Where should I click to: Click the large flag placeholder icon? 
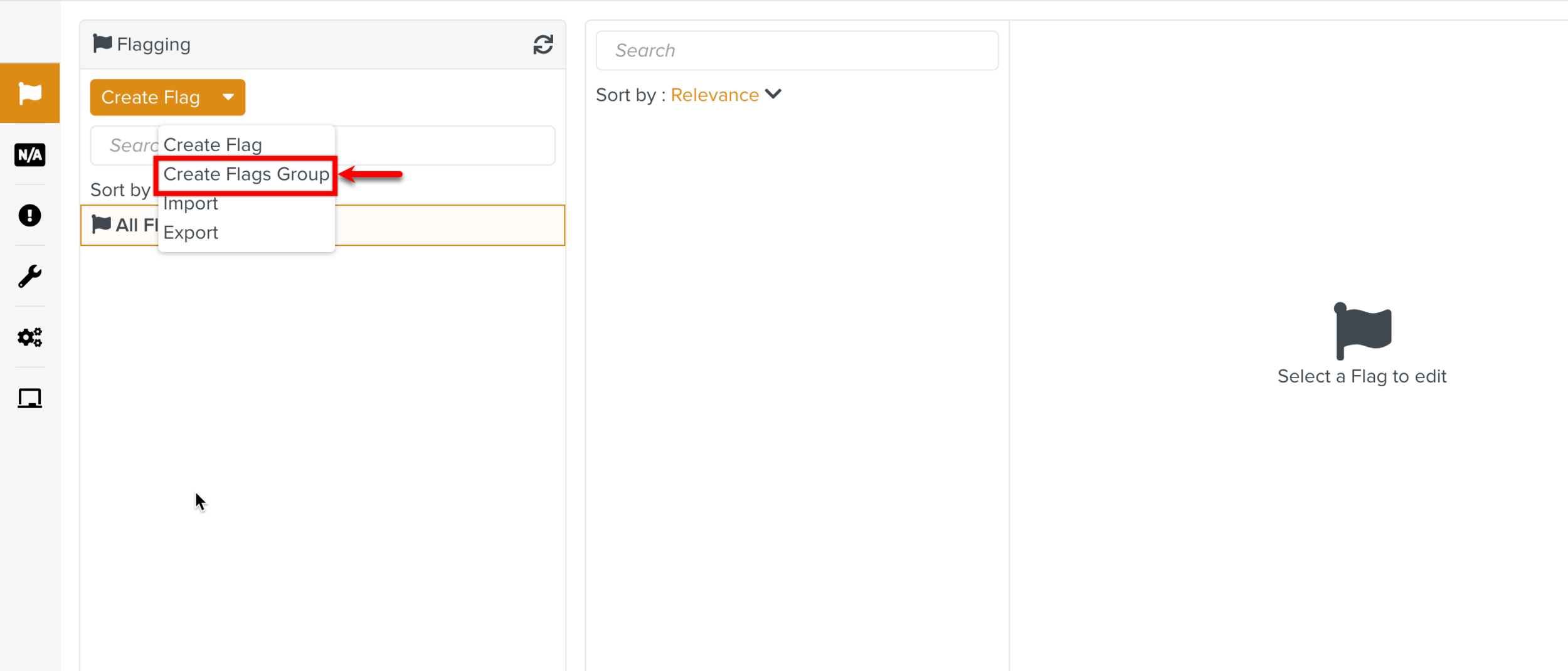(1362, 331)
